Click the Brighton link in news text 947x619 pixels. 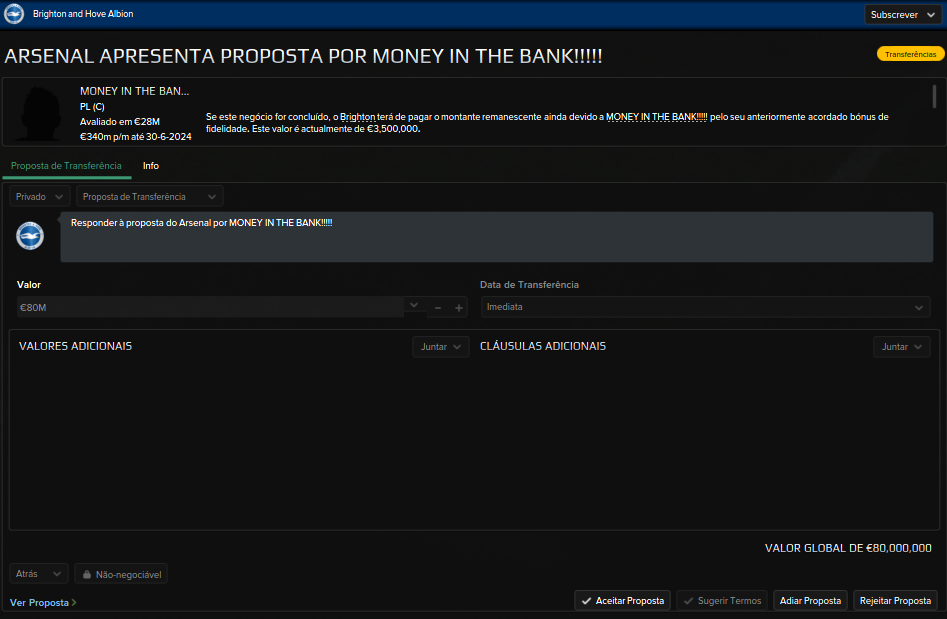[x=358, y=117]
